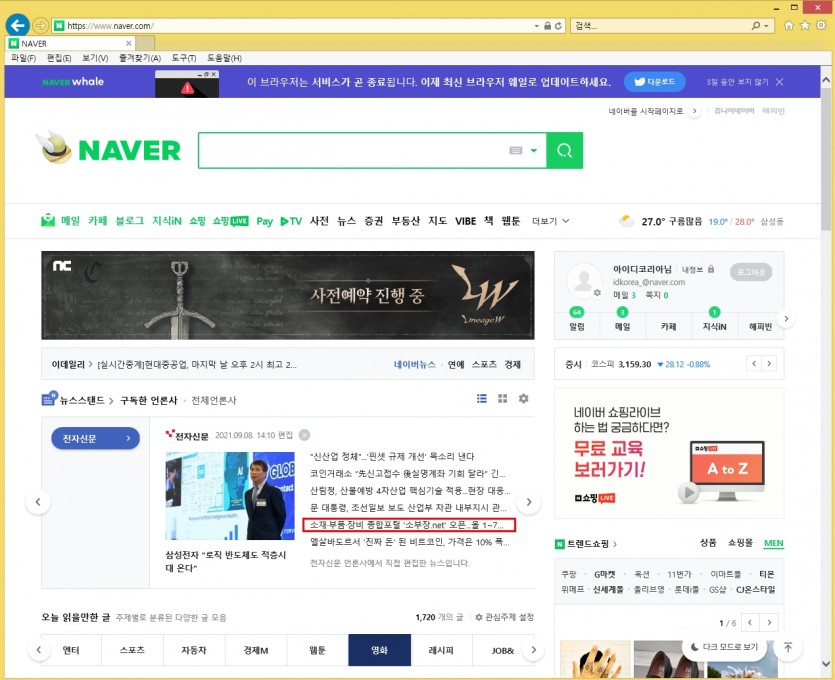Select the MEN tab in trend shopping
Screen dimensions: 835x680
point(773,543)
